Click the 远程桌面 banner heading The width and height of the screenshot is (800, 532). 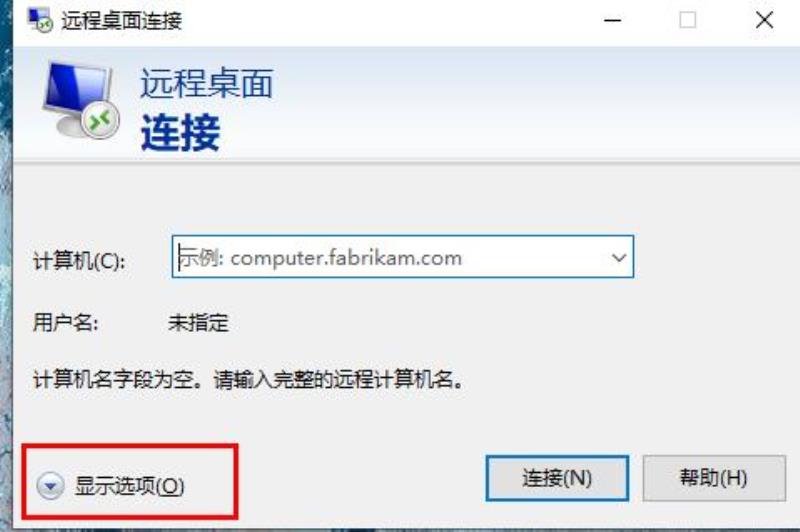207,83
